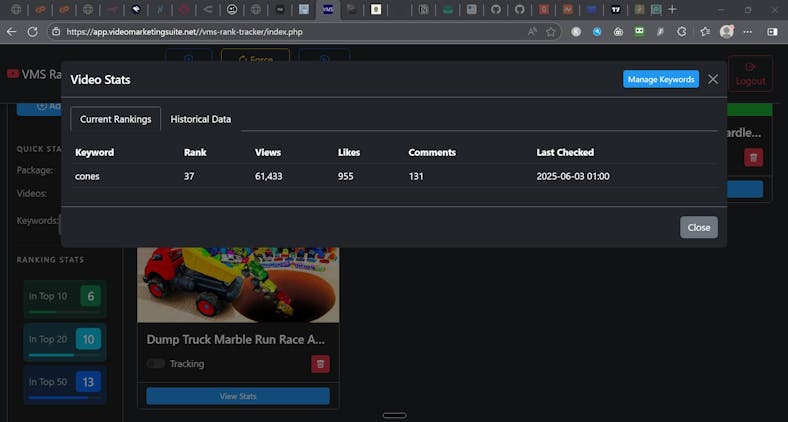This screenshot has width=788, height=422.
Task: Go back using browser back arrow
Action: tap(11, 32)
